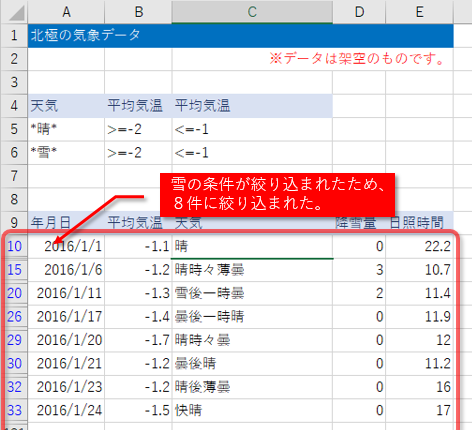Click date cell 2016/1/6
Screen dimensions: 472x430
66,270
